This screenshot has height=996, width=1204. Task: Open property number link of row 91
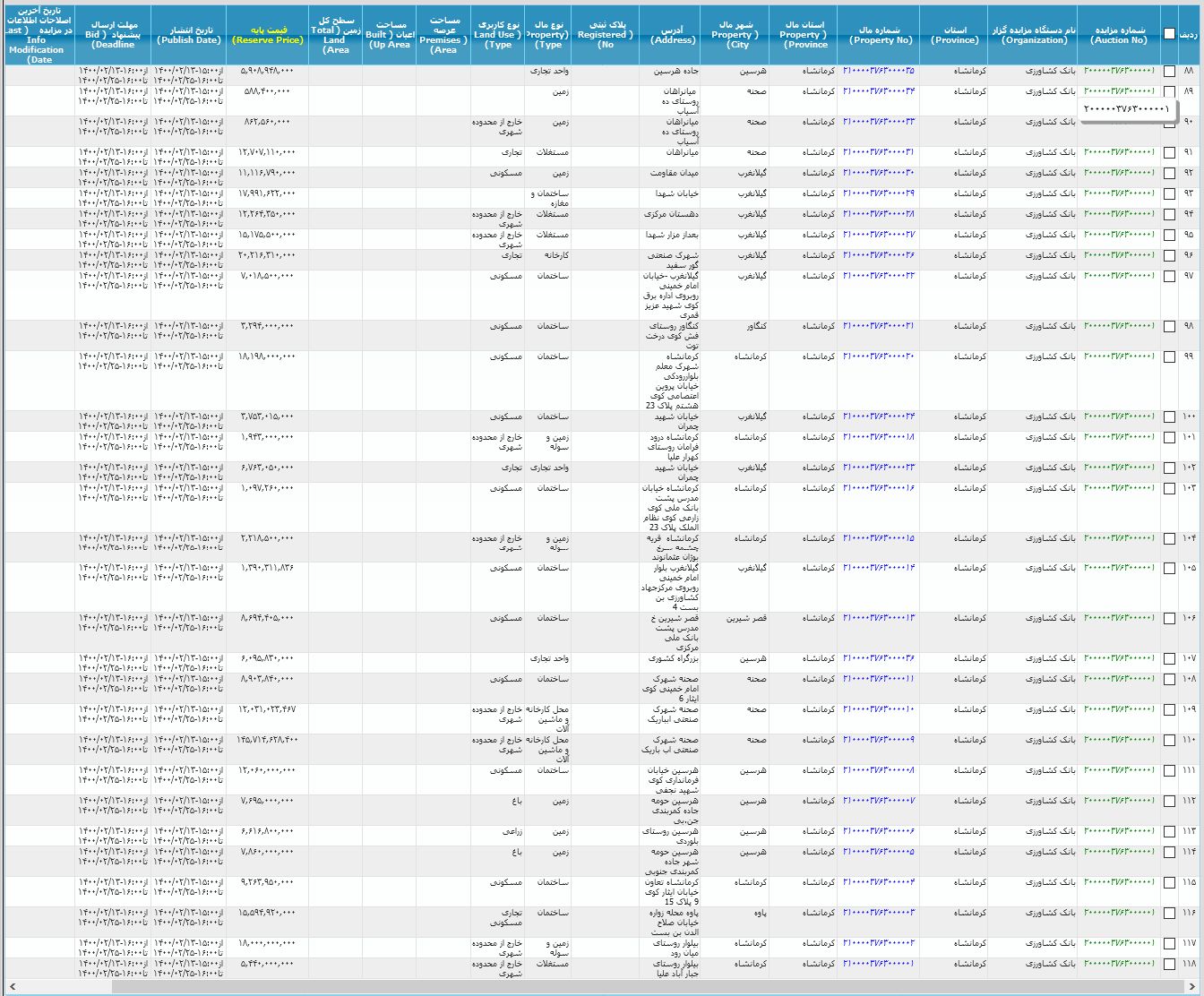pos(879,152)
